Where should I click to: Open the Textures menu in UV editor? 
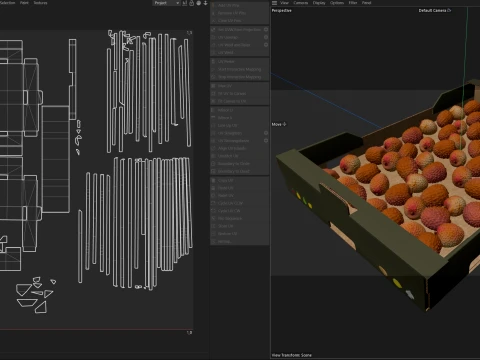click(x=40, y=3)
